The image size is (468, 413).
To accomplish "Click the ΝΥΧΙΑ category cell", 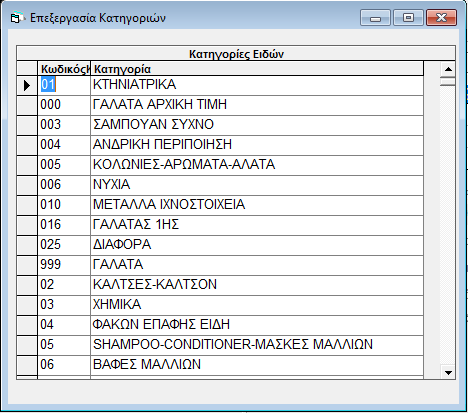I will 257,185.
